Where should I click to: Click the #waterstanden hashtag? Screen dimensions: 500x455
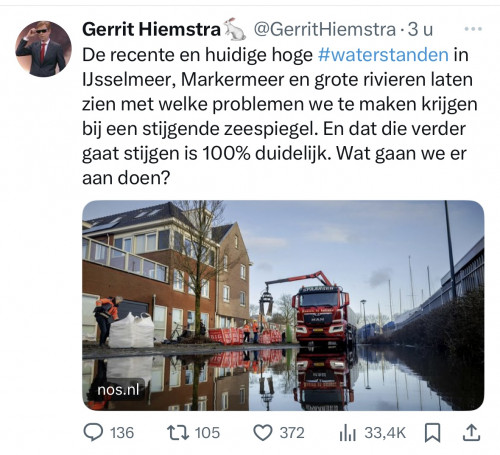[383, 55]
